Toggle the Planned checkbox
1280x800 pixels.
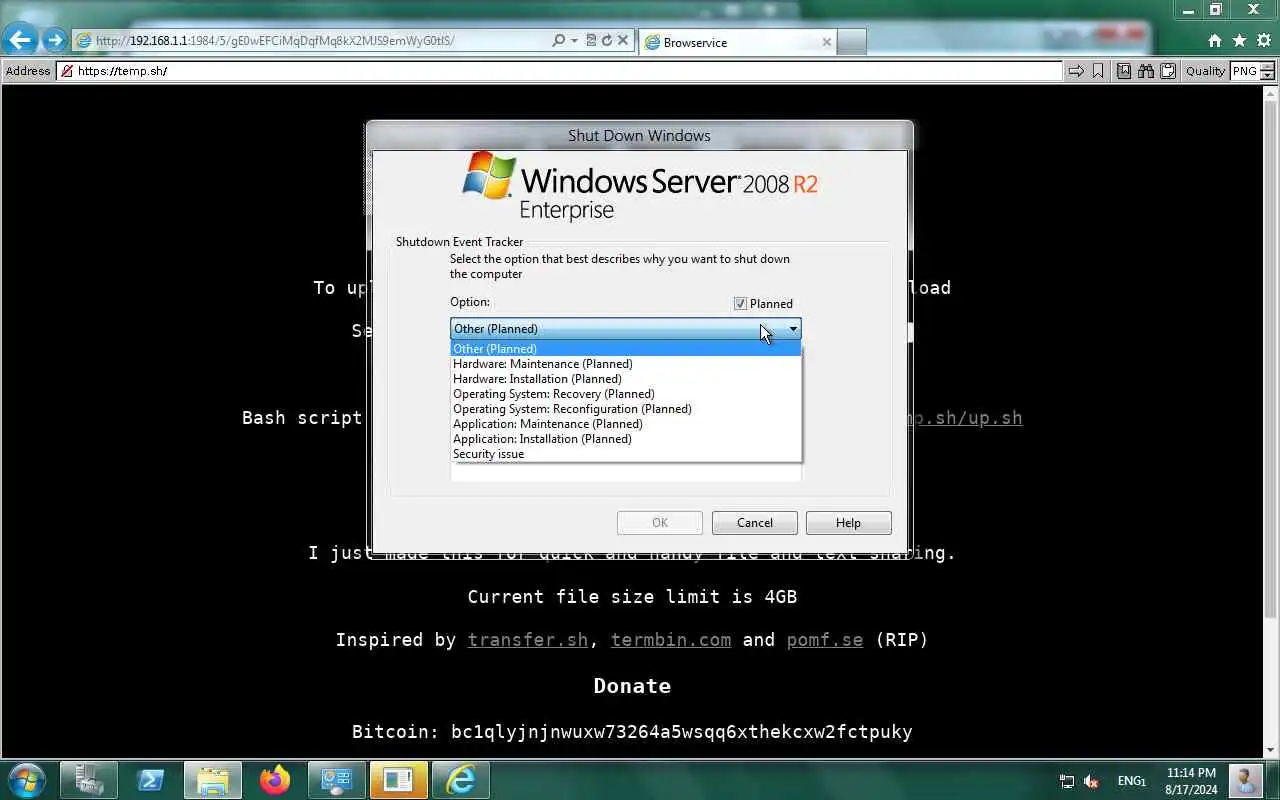[x=740, y=304]
